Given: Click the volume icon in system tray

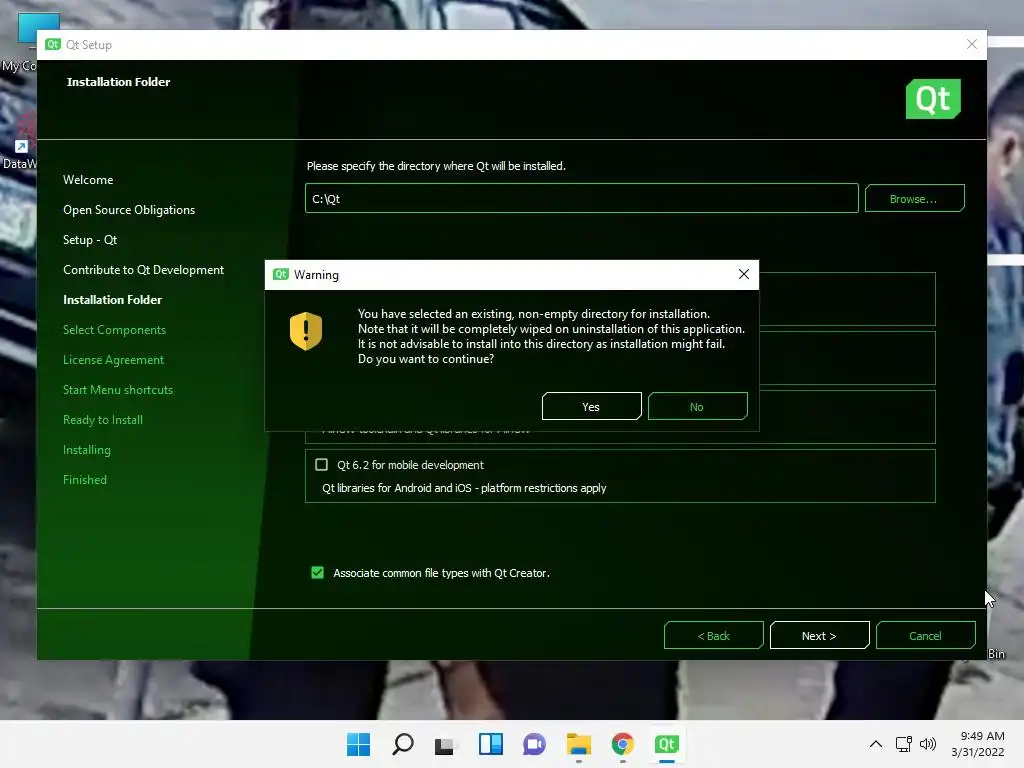Looking at the screenshot, I should coord(927,744).
